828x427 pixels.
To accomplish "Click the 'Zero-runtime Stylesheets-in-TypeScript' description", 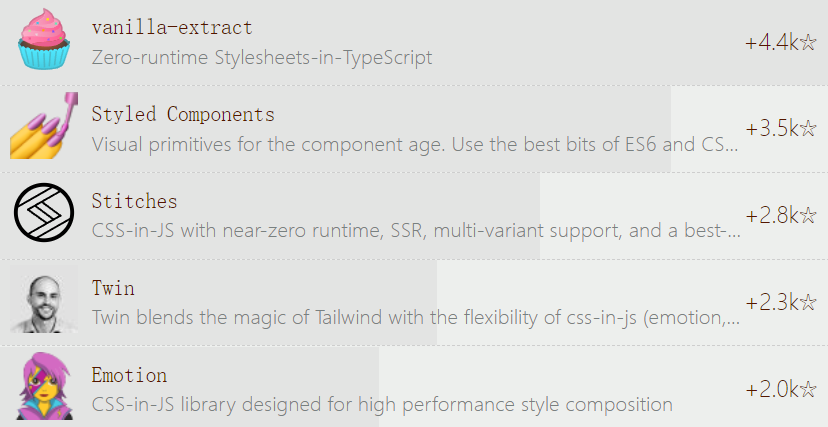I will (262, 57).
